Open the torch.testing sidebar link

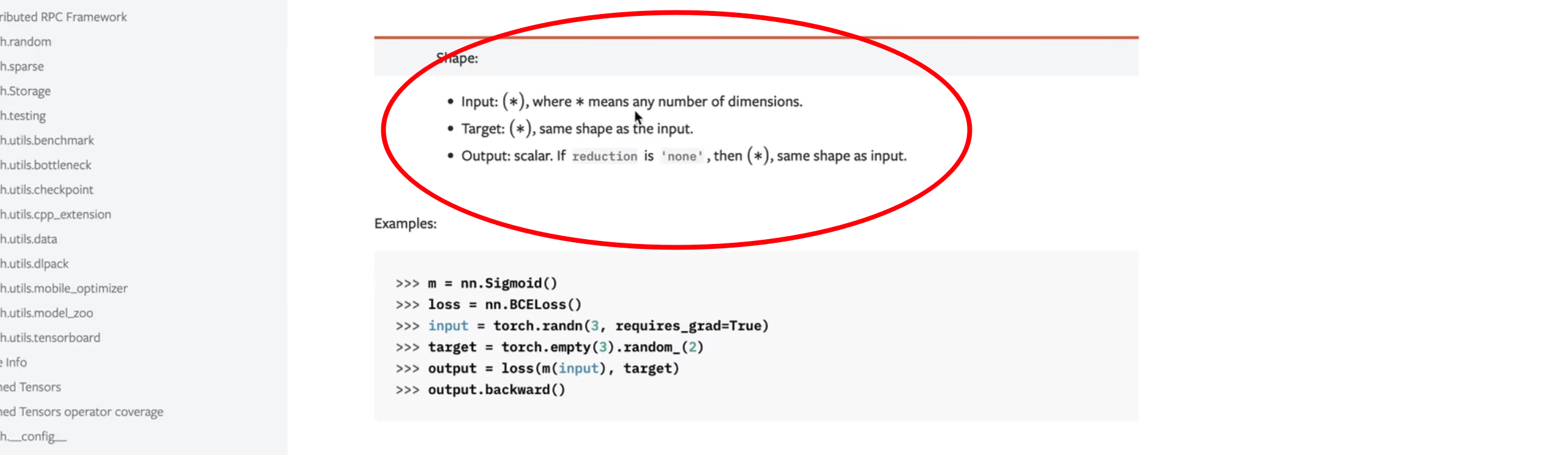click(23, 116)
